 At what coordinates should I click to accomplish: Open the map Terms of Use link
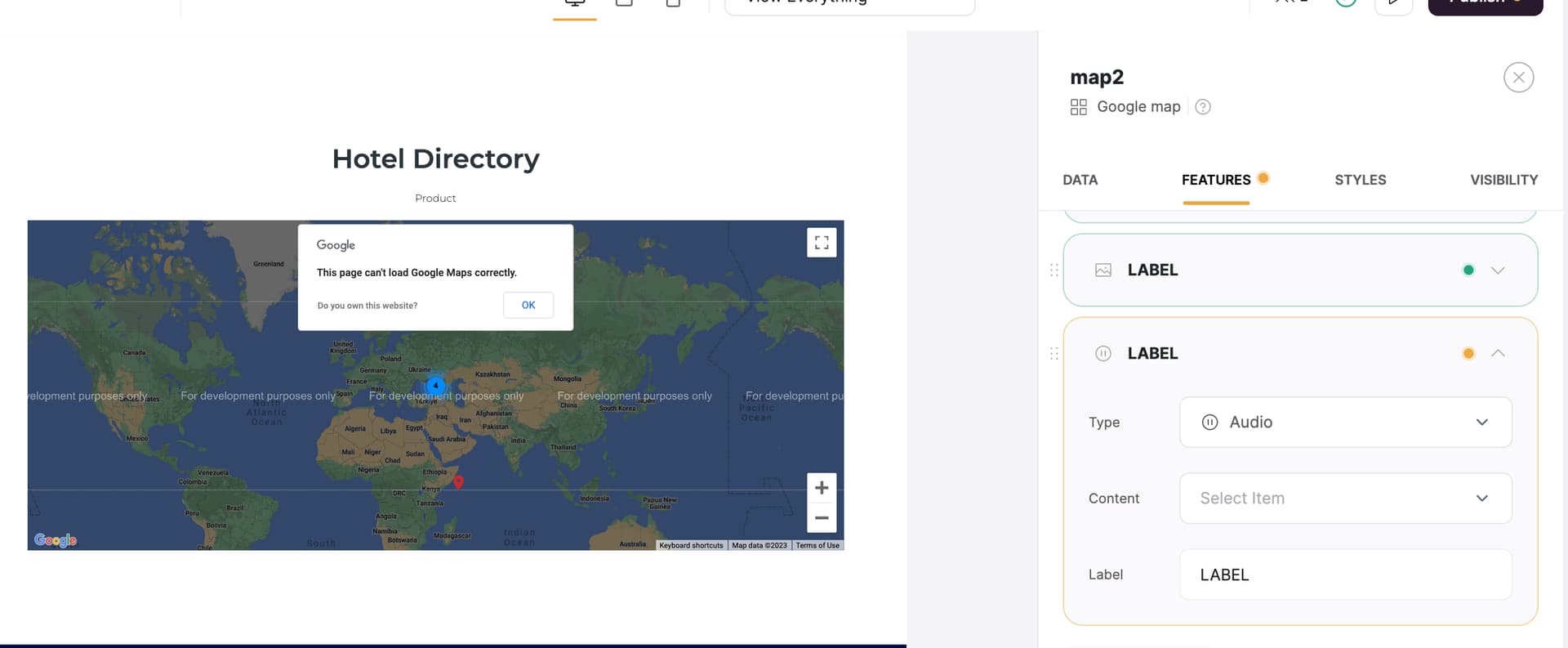point(817,545)
